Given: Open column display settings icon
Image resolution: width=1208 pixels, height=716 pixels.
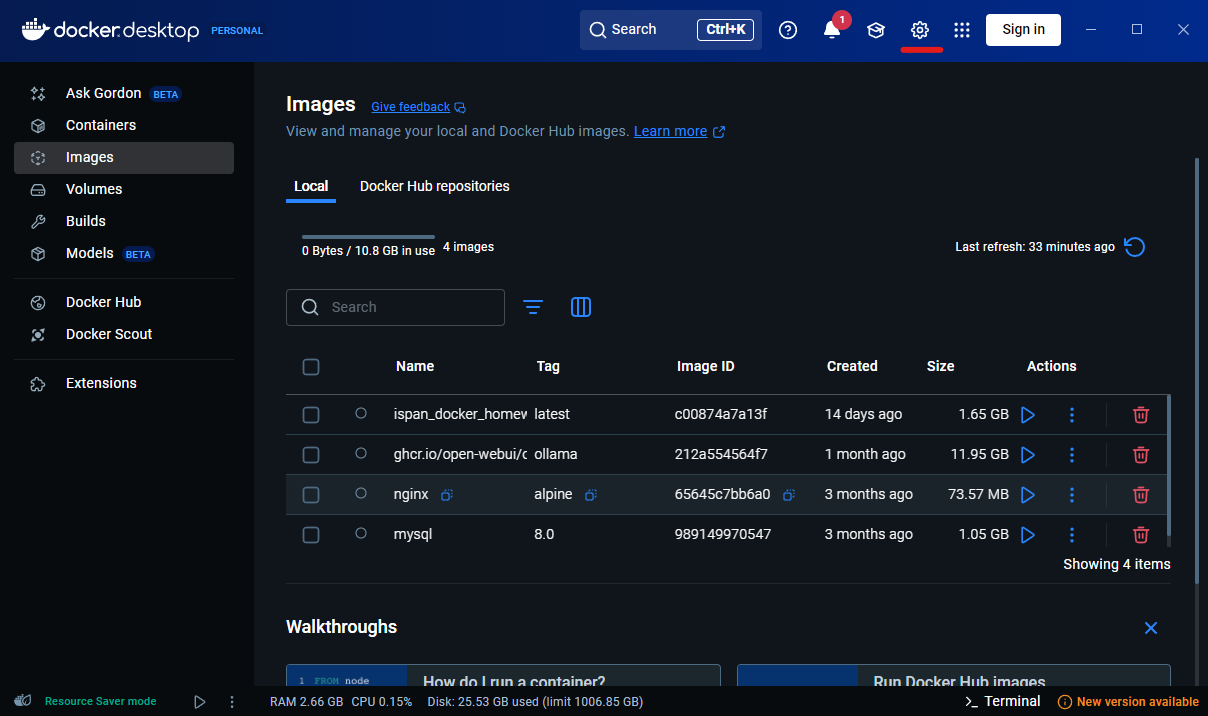Looking at the screenshot, I should tap(581, 307).
